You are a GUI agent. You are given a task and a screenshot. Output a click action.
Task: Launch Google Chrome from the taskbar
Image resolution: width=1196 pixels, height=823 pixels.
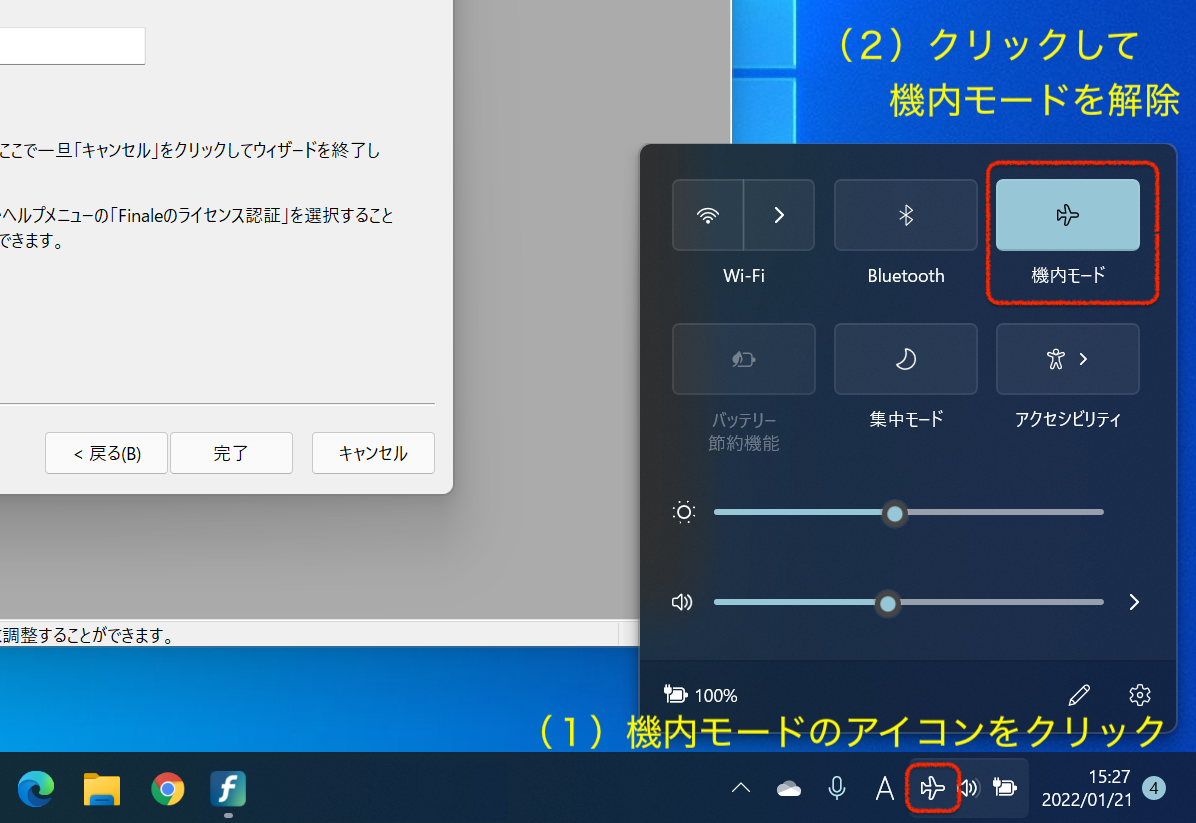tap(167, 788)
